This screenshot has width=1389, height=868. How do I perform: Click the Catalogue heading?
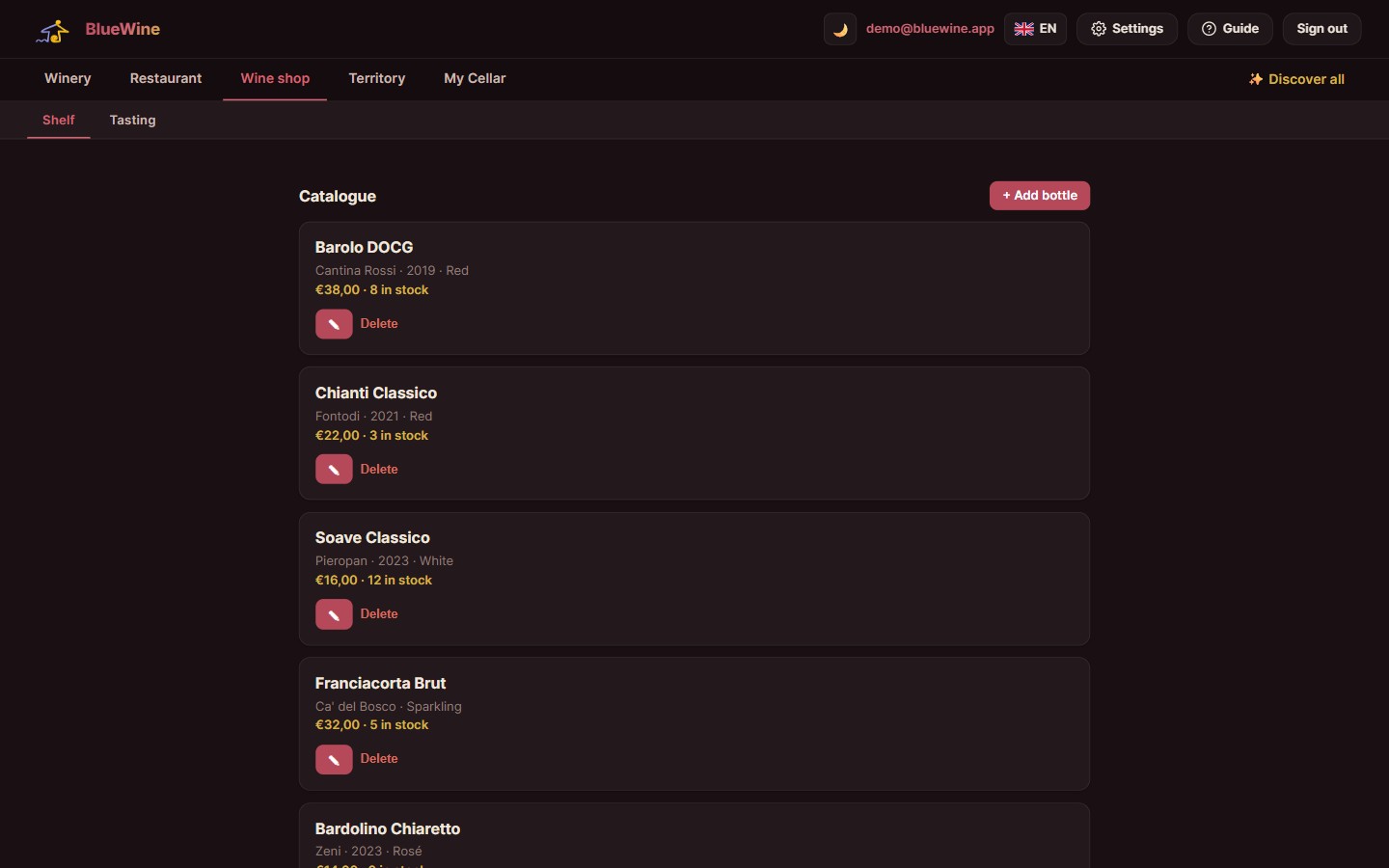click(x=338, y=197)
